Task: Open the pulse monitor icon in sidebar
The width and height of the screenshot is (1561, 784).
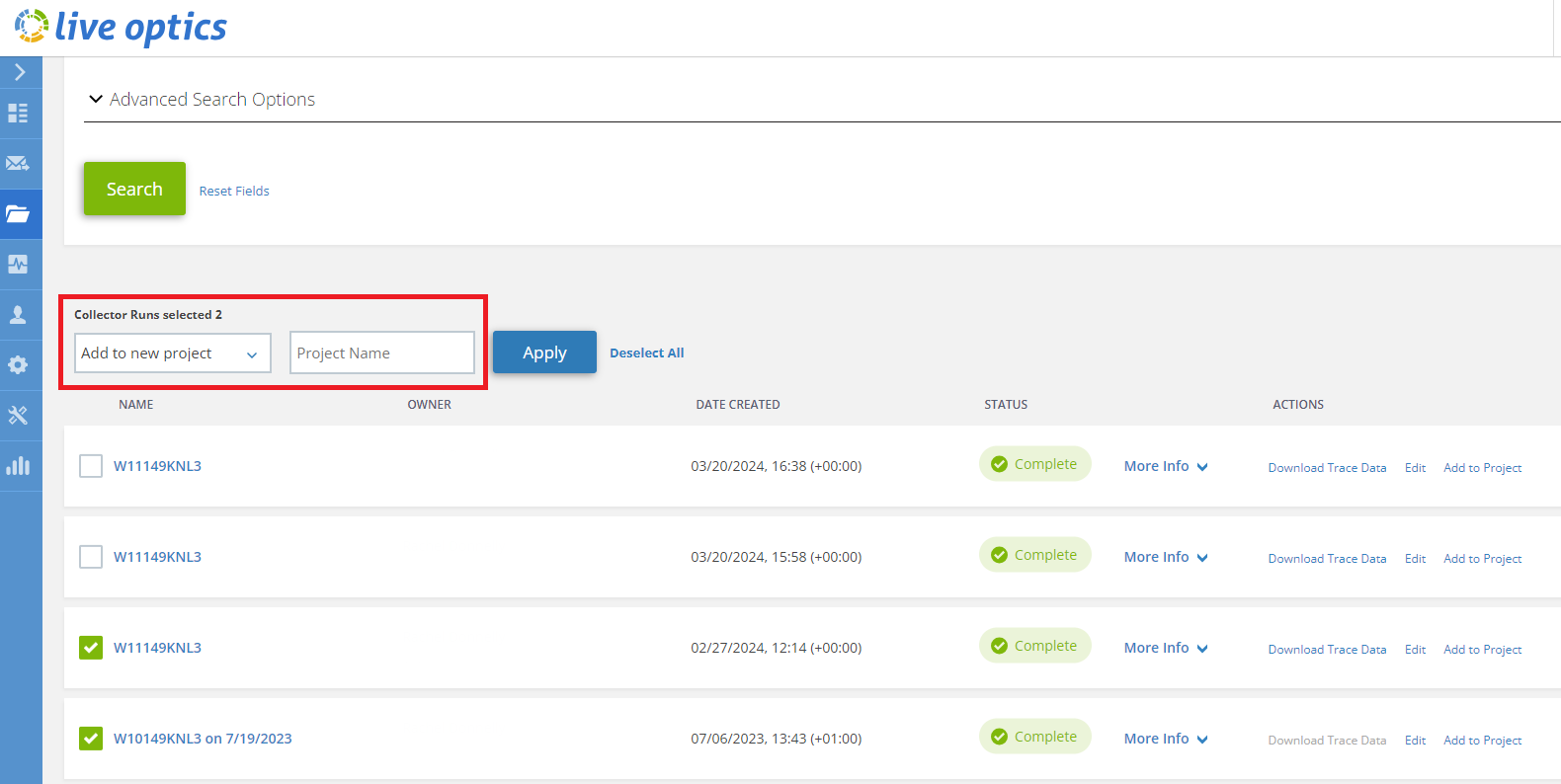Action: click(18, 265)
